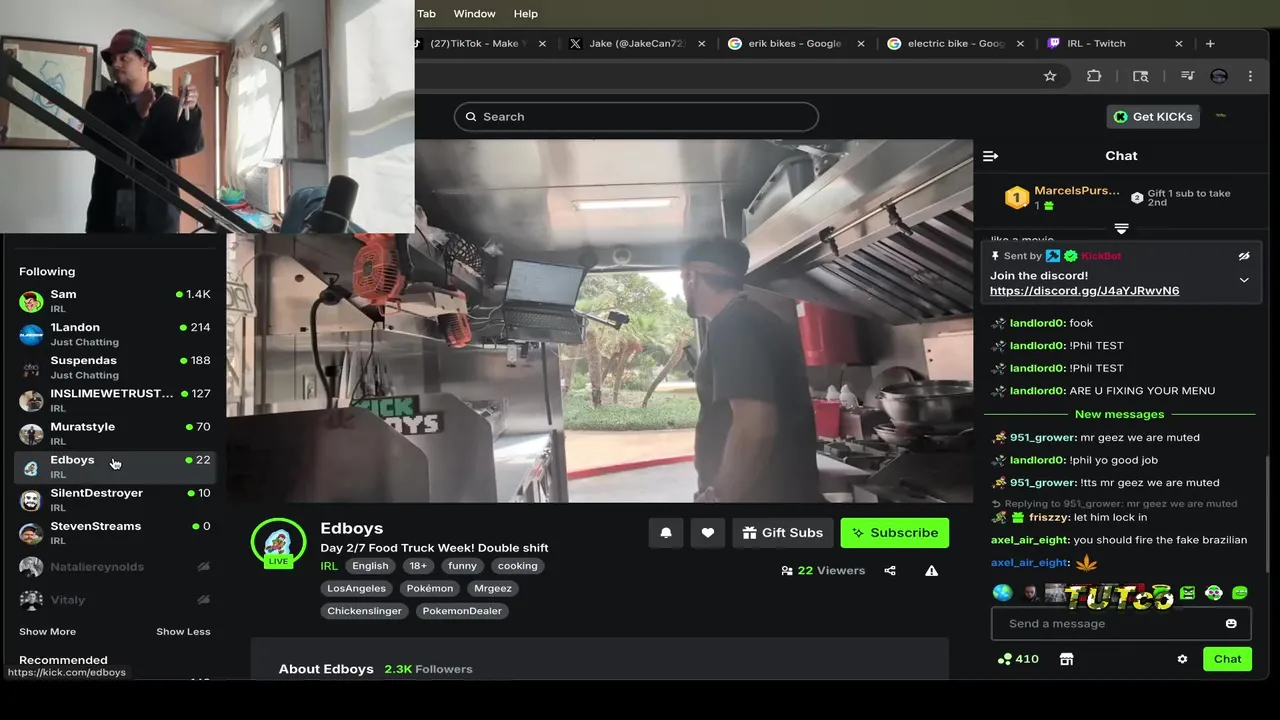Click the 18+ tag

click(418, 566)
